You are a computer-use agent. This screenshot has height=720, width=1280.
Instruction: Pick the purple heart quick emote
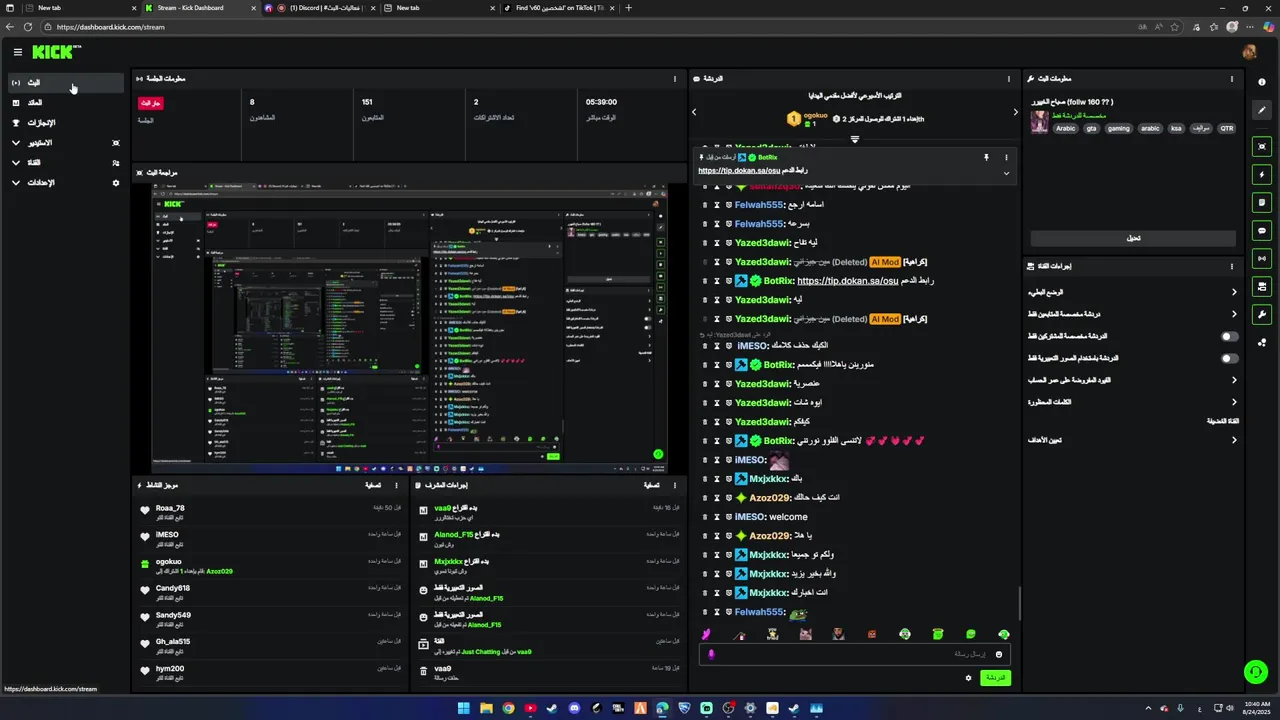(x=706, y=634)
